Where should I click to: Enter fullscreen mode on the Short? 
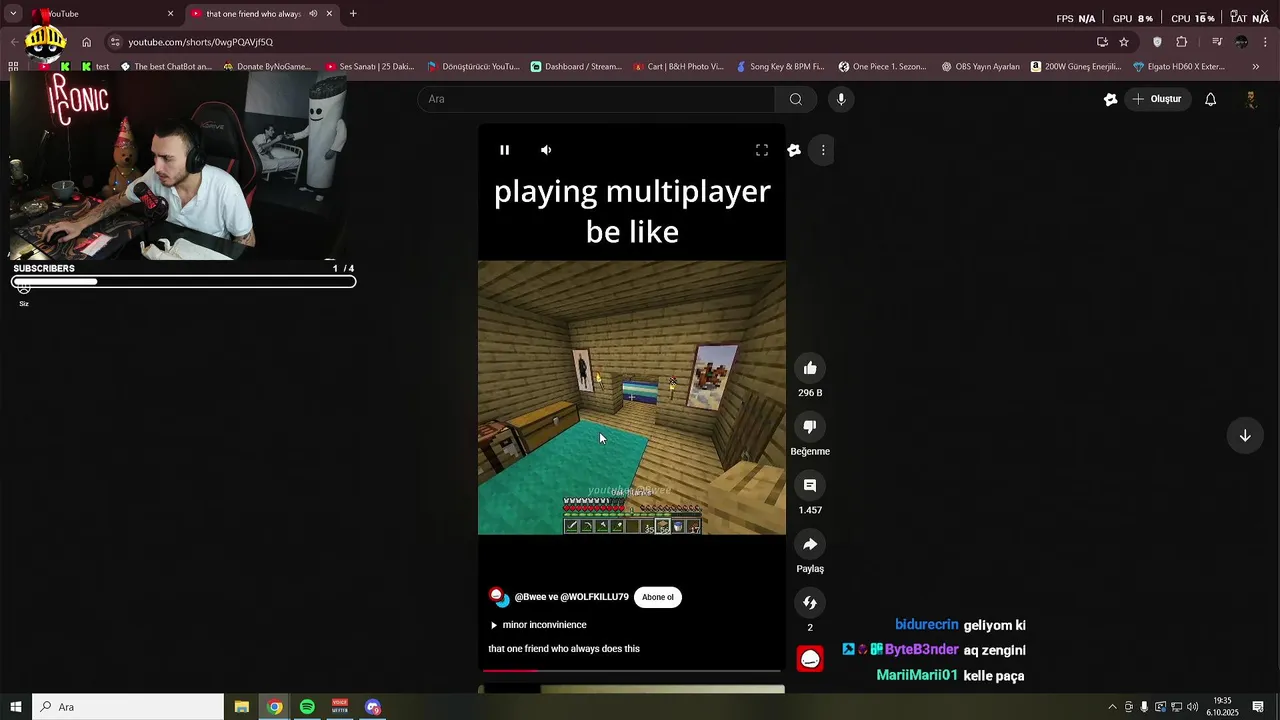coord(762,150)
